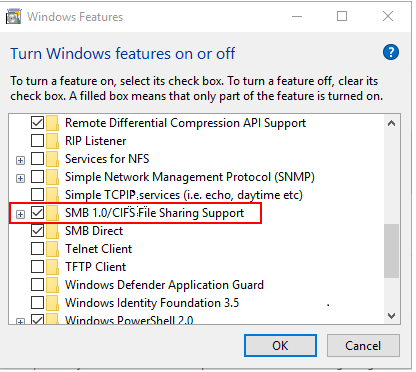
Task: Select the Windows PowerShell 2.0 entry
Action: [129, 320]
